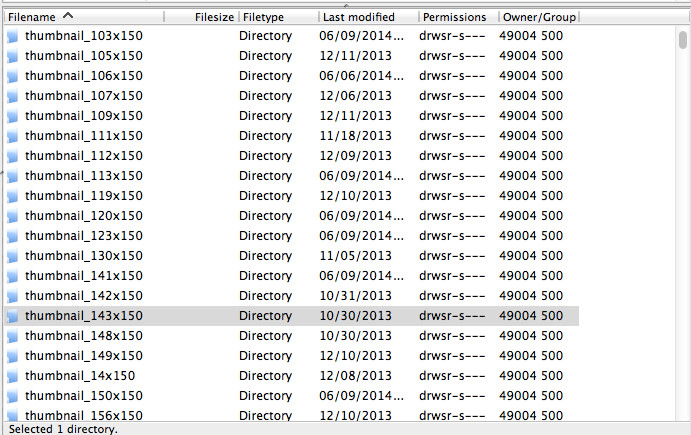Click folder icon of thumbnail_113x150
Screen dimensions: 691x435
[x=12, y=176]
